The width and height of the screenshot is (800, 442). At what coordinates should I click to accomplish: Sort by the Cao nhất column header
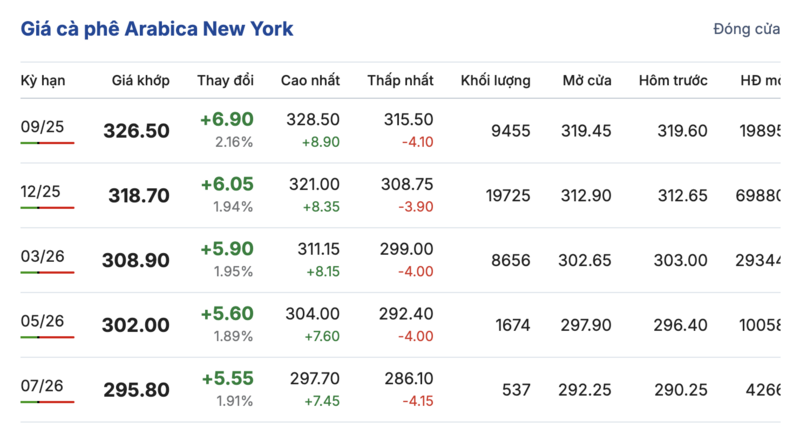[310, 80]
